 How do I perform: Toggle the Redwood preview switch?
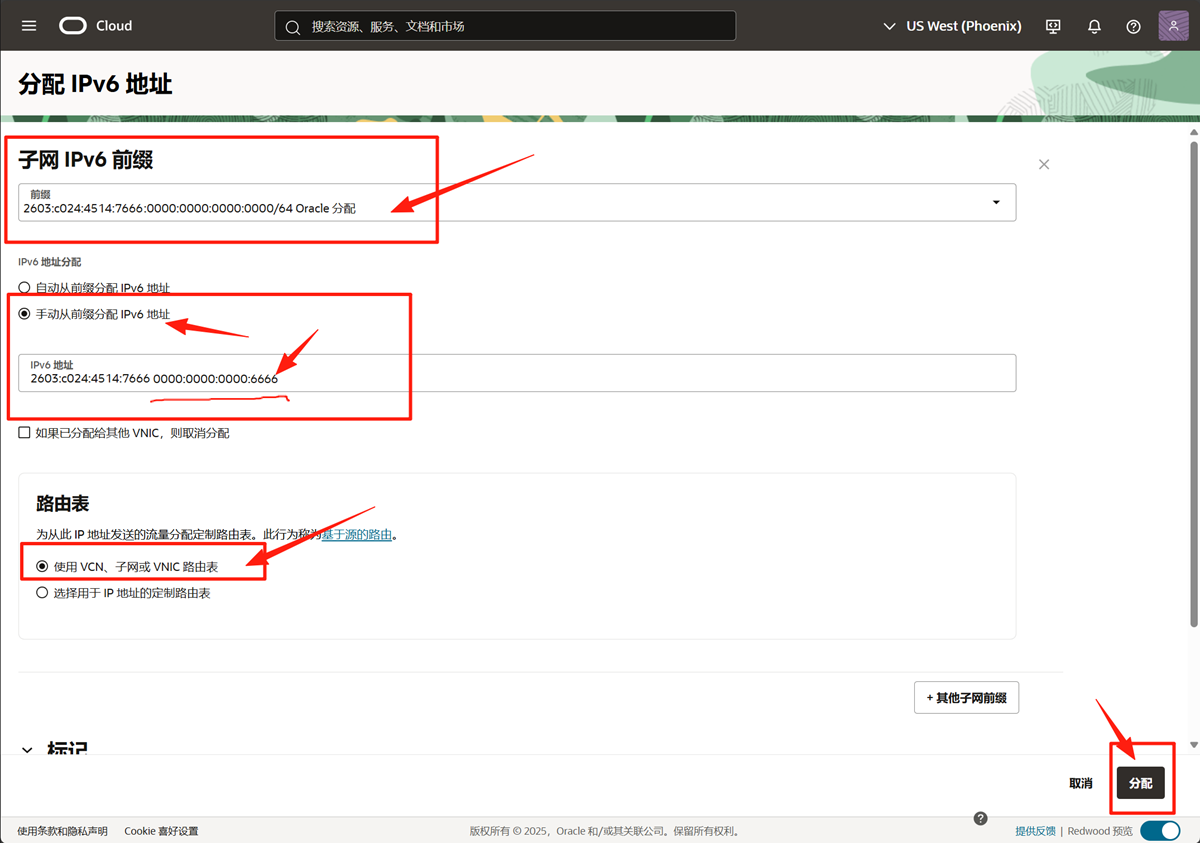pyautogui.click(x=1159, y=831)
